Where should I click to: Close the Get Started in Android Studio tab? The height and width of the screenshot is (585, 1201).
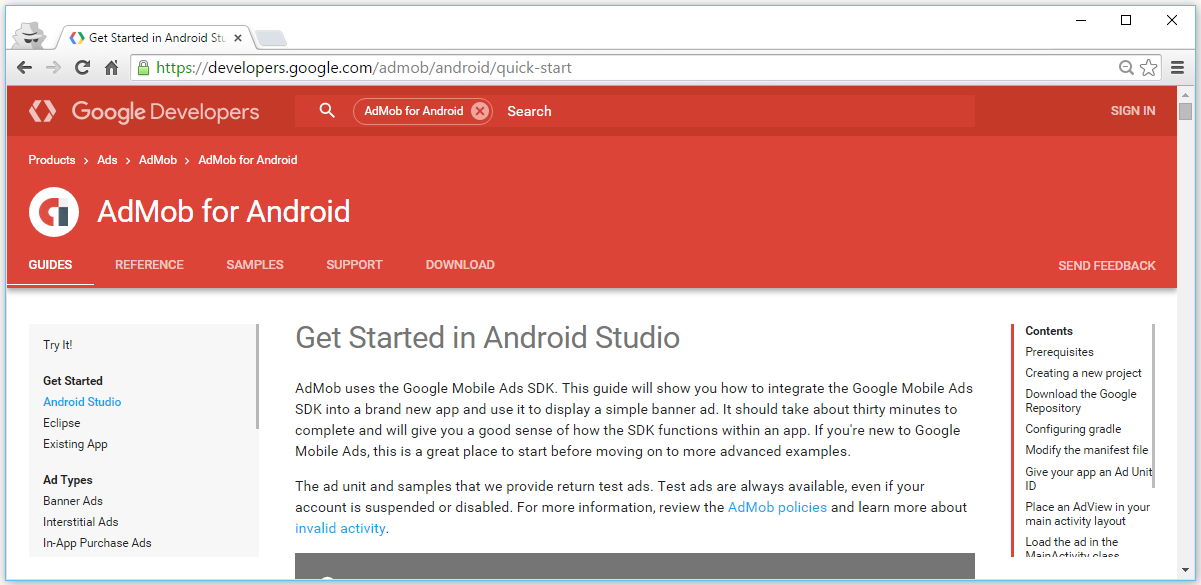coord(238,38)
